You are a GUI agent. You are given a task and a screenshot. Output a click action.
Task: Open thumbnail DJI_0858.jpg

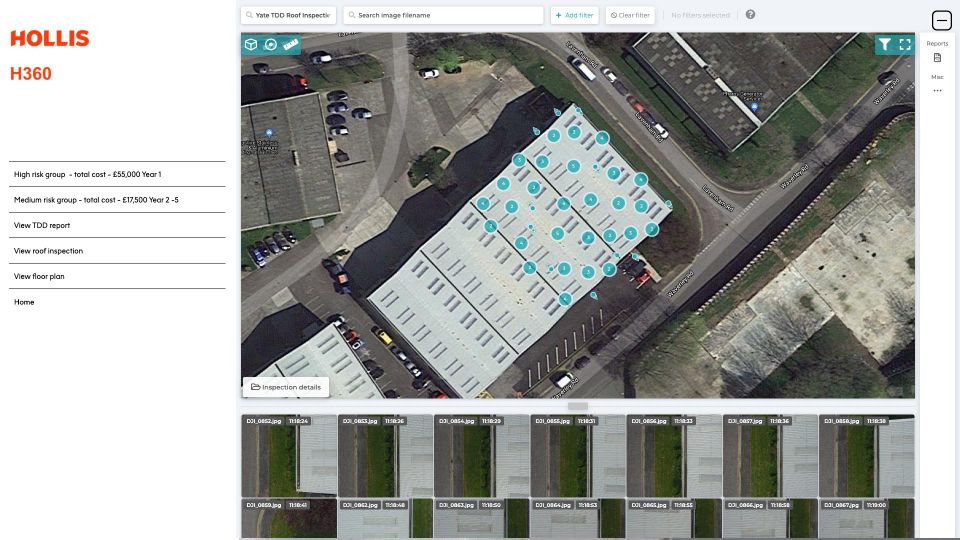coord(866,456)
